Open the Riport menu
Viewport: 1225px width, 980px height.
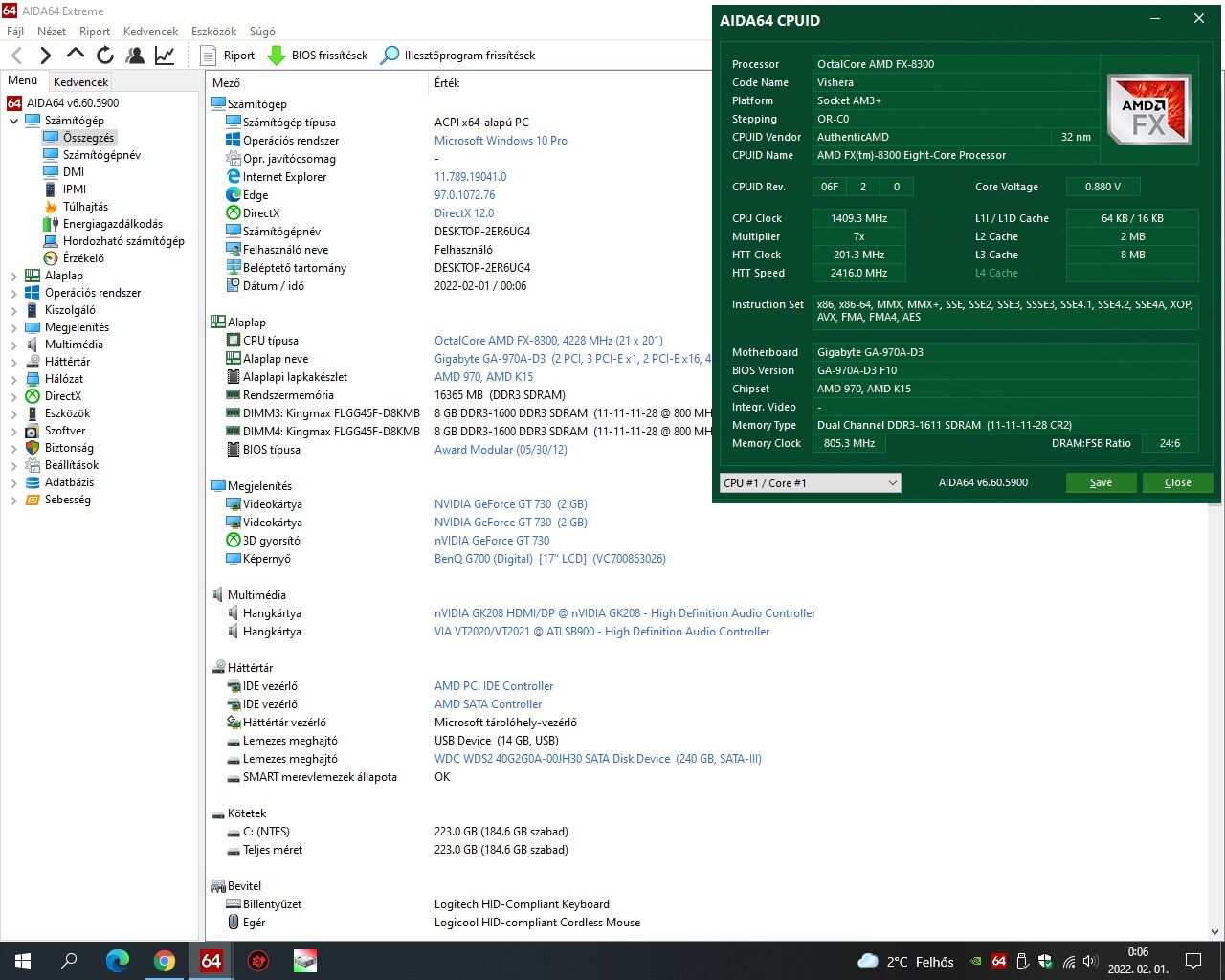(x=95, y=31)
